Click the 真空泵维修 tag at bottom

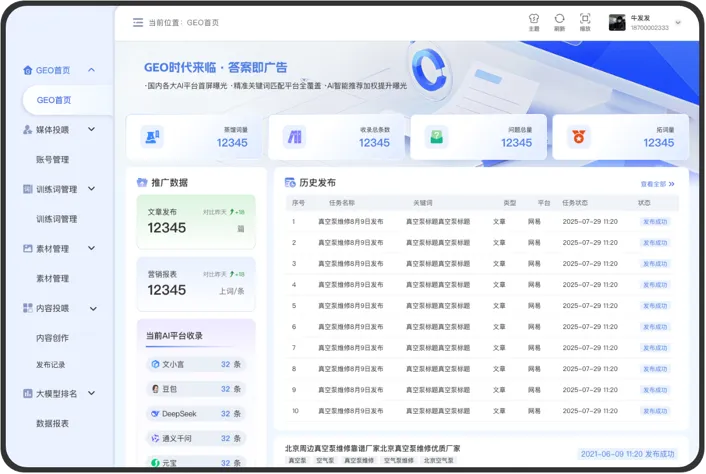[359, 460]
